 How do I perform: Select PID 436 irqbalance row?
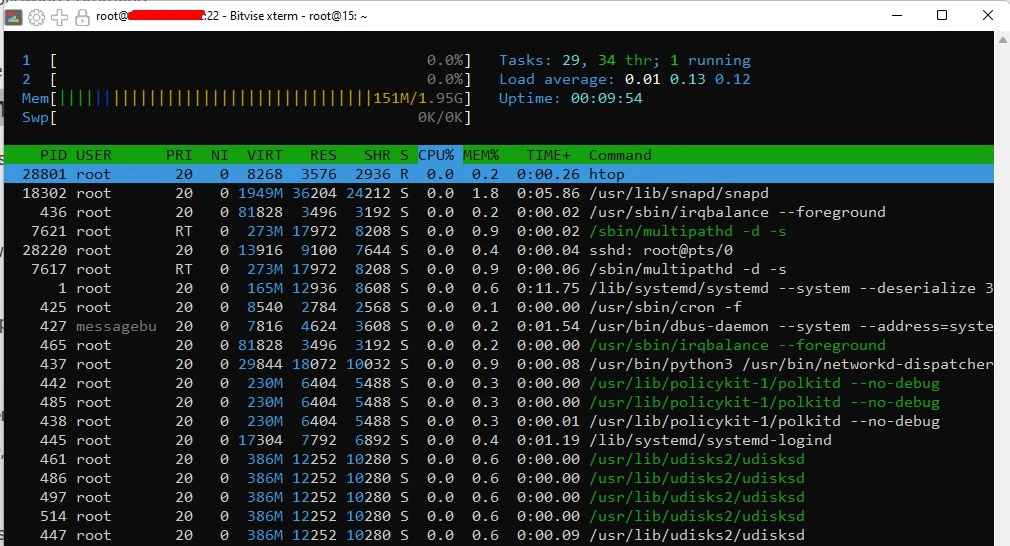[x=499, y=212]
